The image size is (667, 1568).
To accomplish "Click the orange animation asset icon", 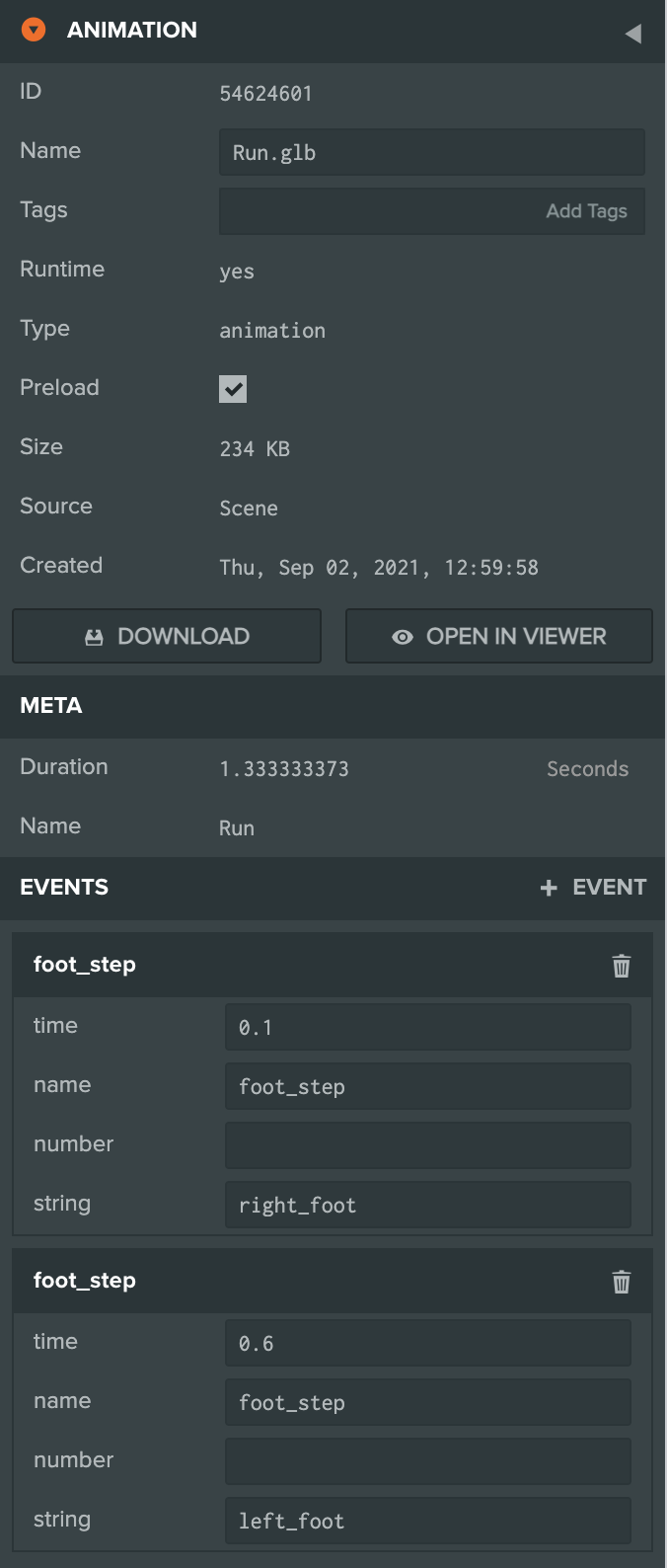I will tap(35, 31).
